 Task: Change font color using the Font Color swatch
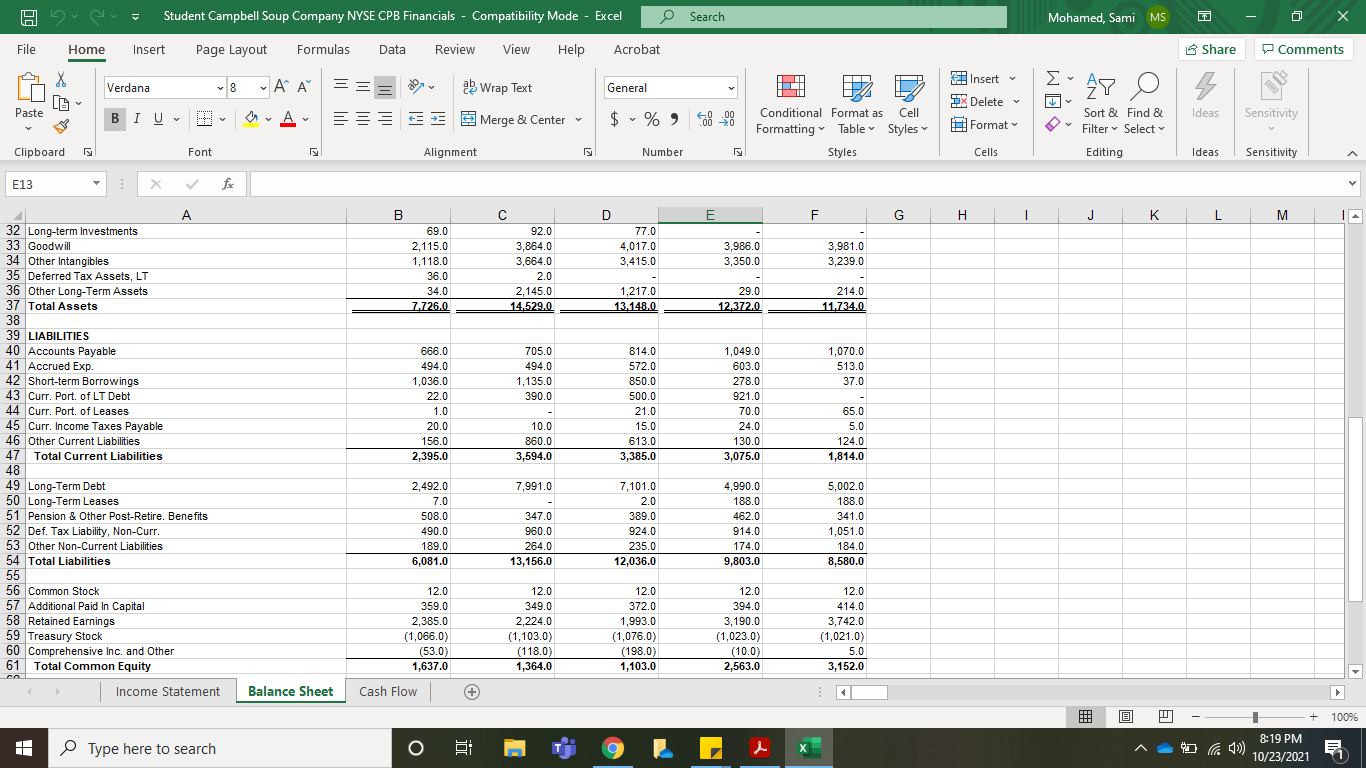point(287,120)
